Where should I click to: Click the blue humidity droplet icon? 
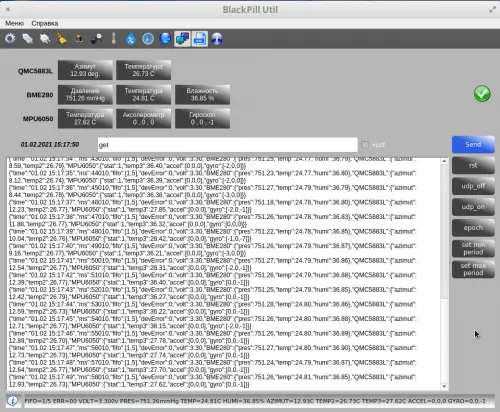point(131,39)
